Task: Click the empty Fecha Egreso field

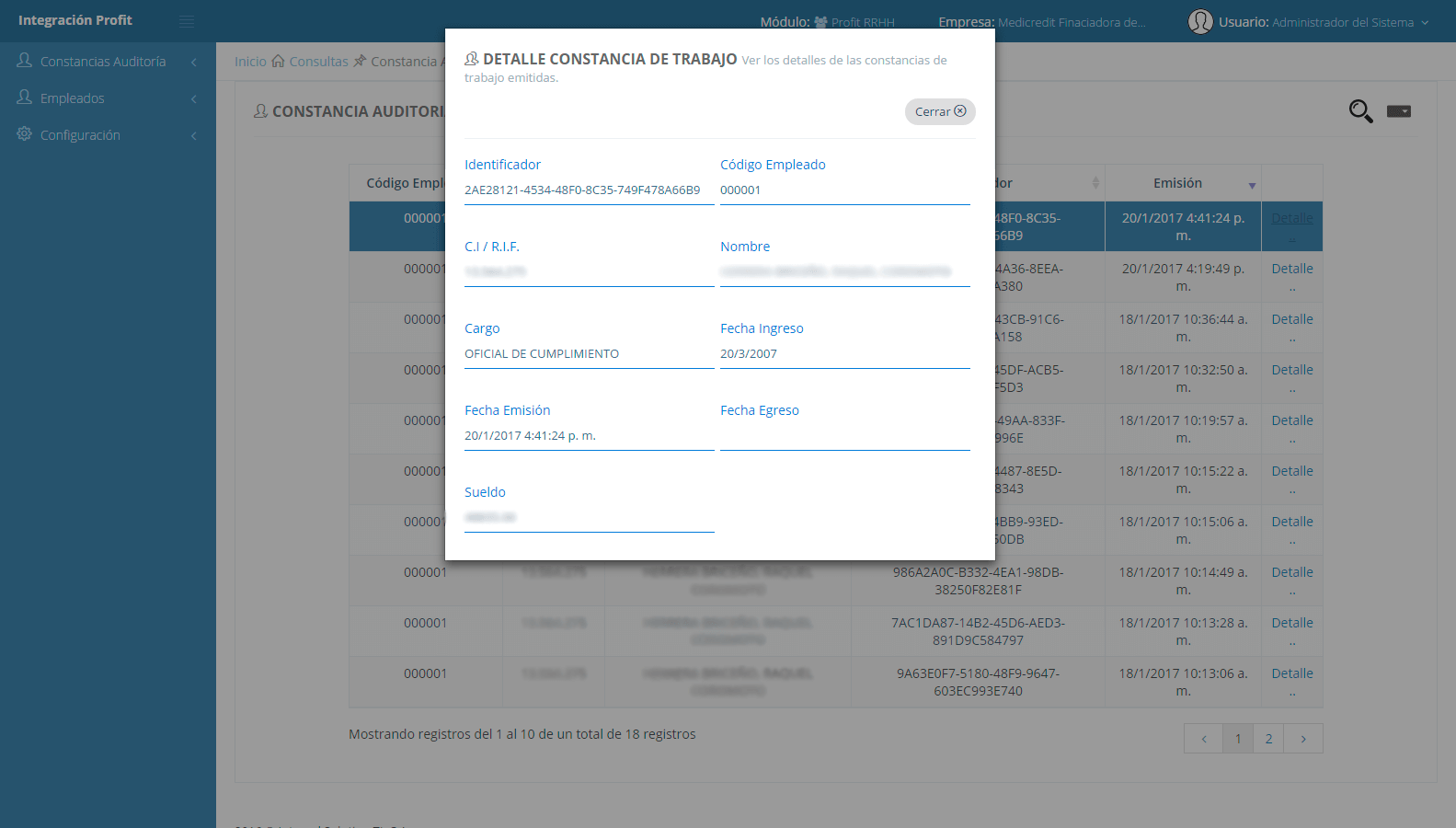Action: 844,436
